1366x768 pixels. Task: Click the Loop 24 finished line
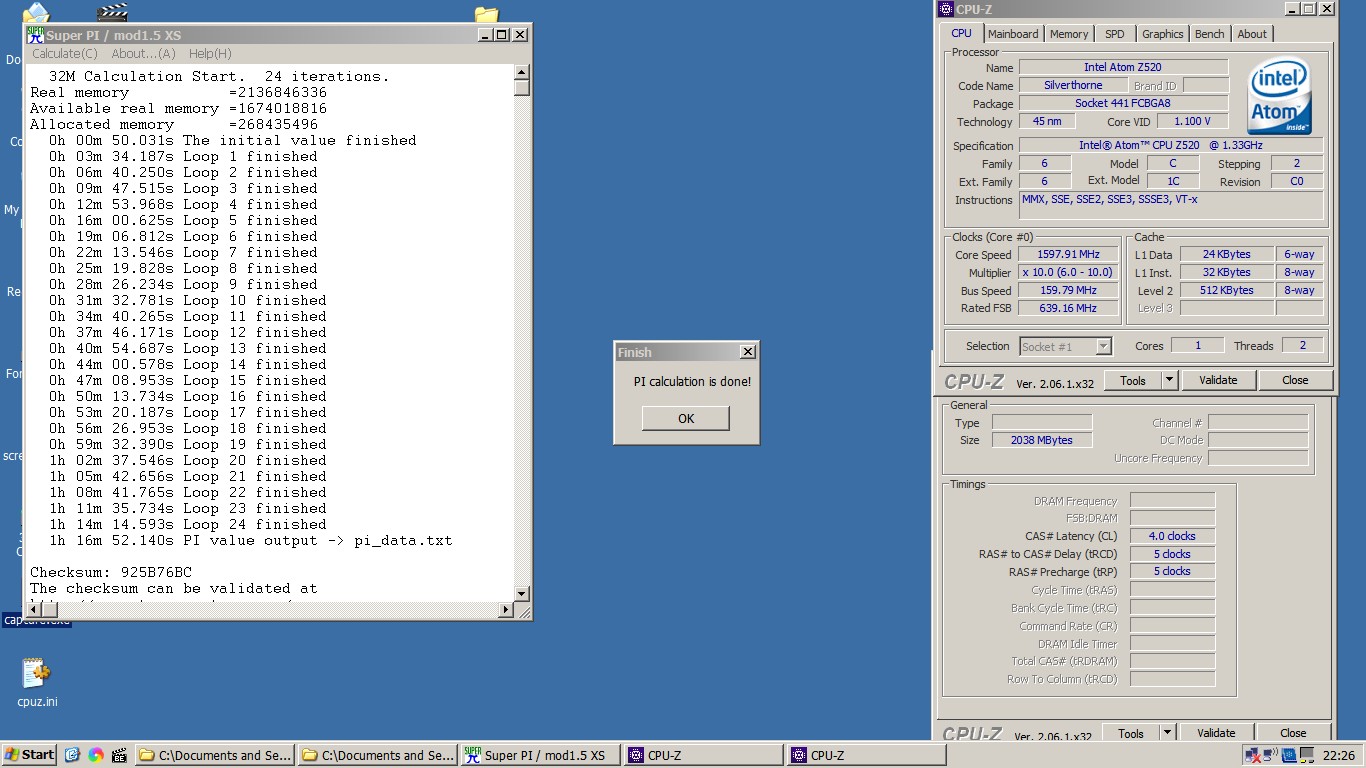188,524
